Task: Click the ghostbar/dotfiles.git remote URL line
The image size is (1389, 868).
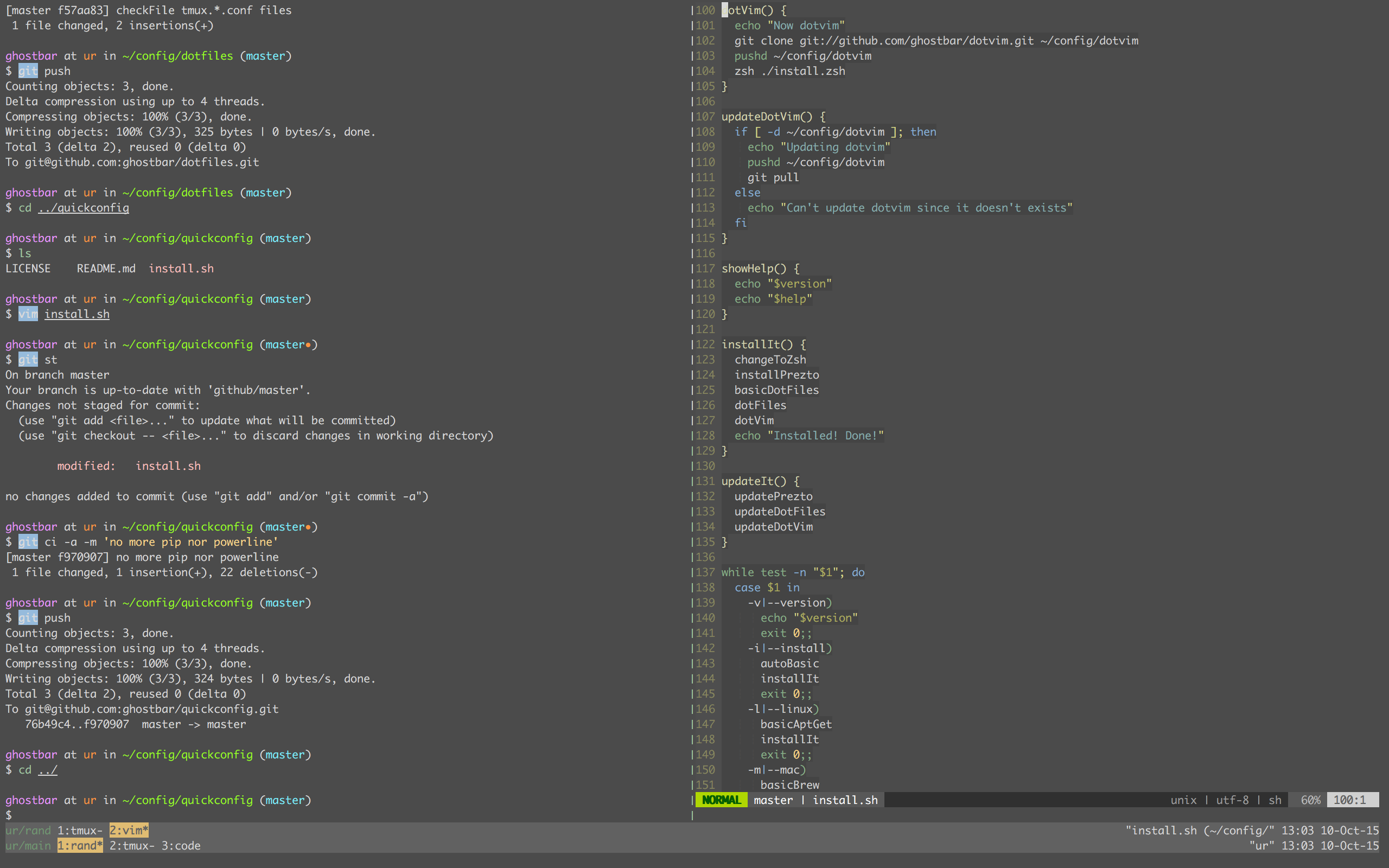Action: tap(132, 162)
